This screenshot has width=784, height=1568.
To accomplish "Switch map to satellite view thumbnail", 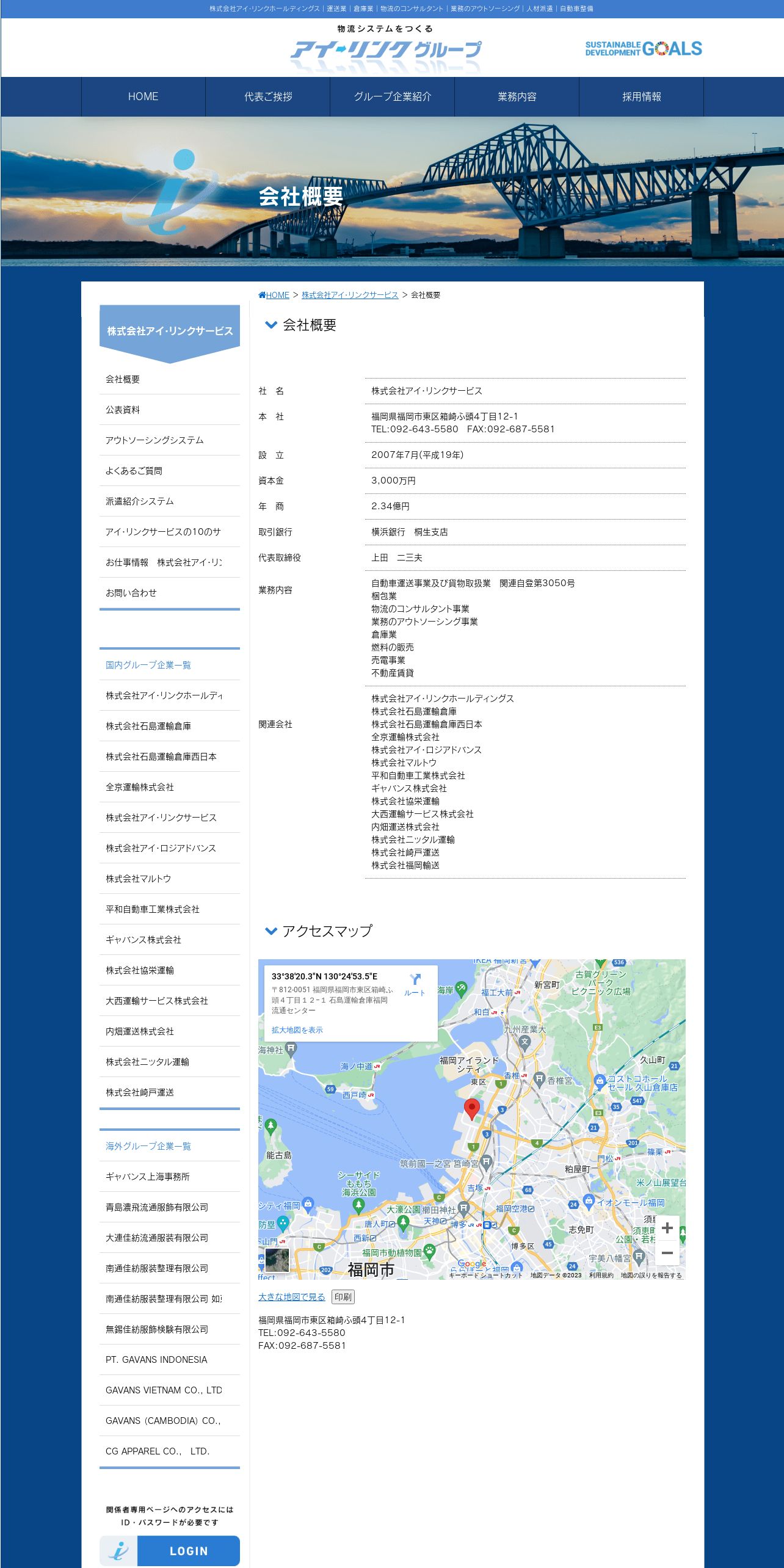I will [277, 1260].
